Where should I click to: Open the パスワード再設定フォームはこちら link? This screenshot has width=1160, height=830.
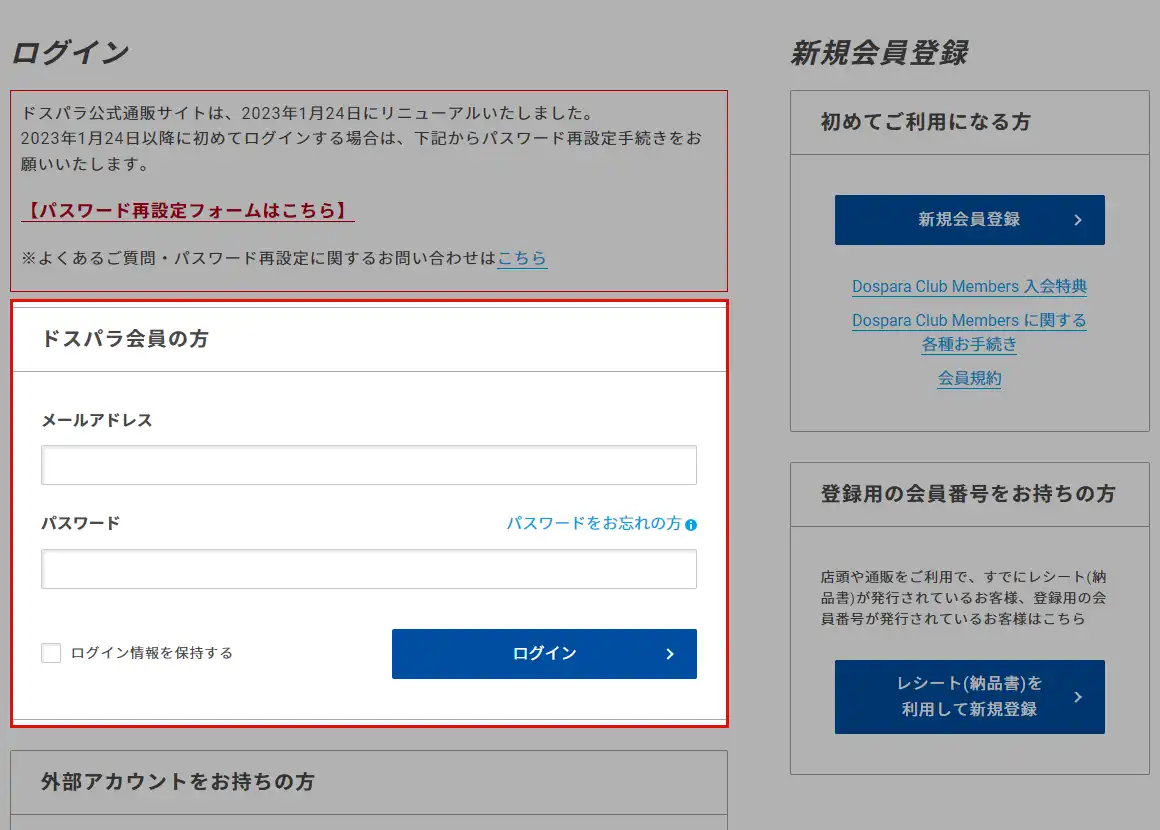pos(188,211)
